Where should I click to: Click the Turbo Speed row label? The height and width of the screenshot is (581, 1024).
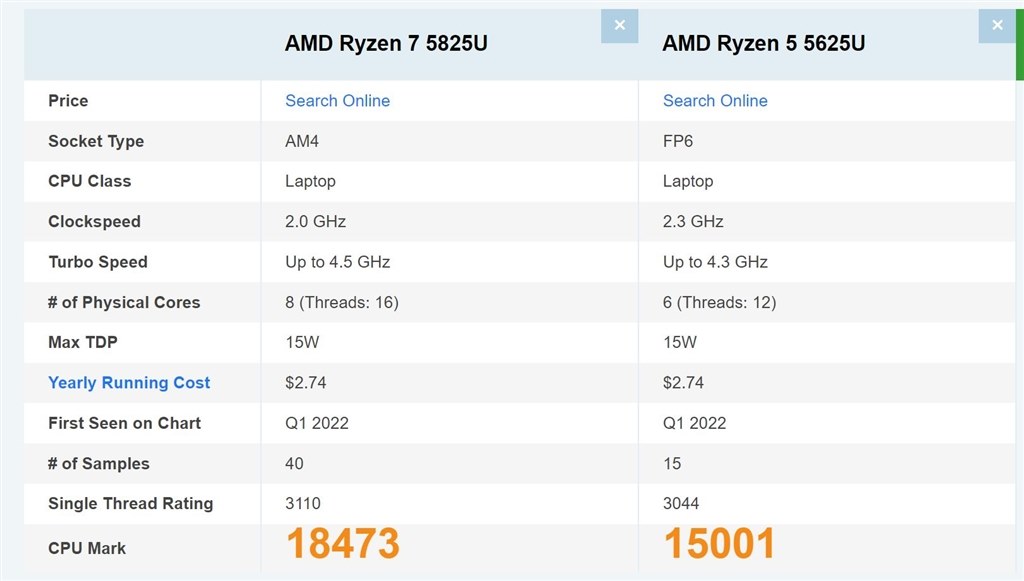96,262
